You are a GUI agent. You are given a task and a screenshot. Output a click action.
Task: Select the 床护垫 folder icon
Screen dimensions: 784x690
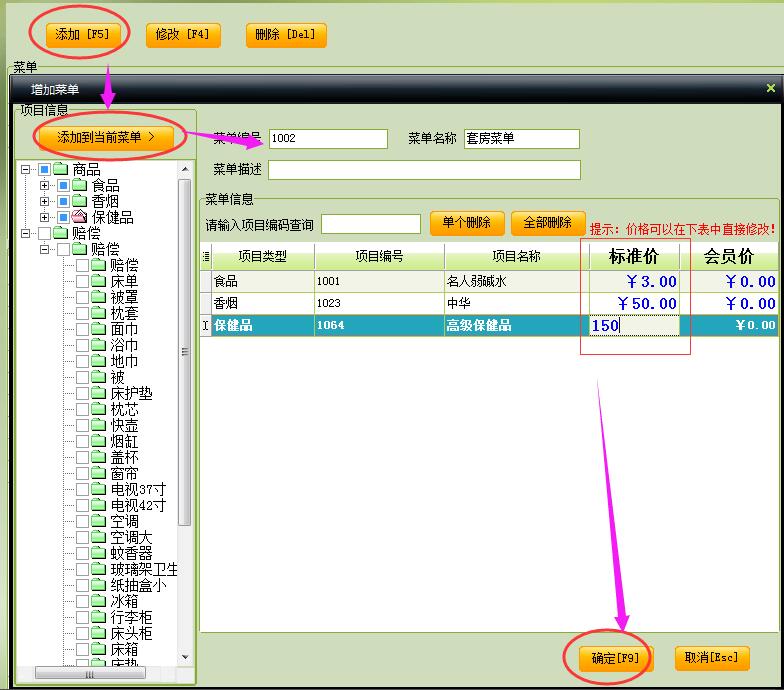pyautogui.click(x=98, y=393)
